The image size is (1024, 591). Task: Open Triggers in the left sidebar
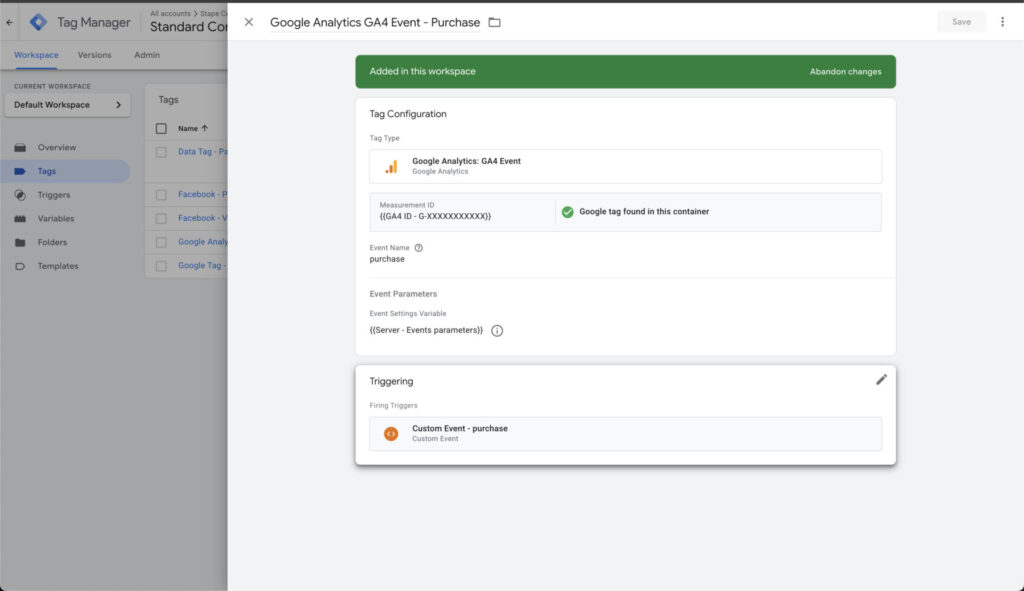[x=54, y=195]
